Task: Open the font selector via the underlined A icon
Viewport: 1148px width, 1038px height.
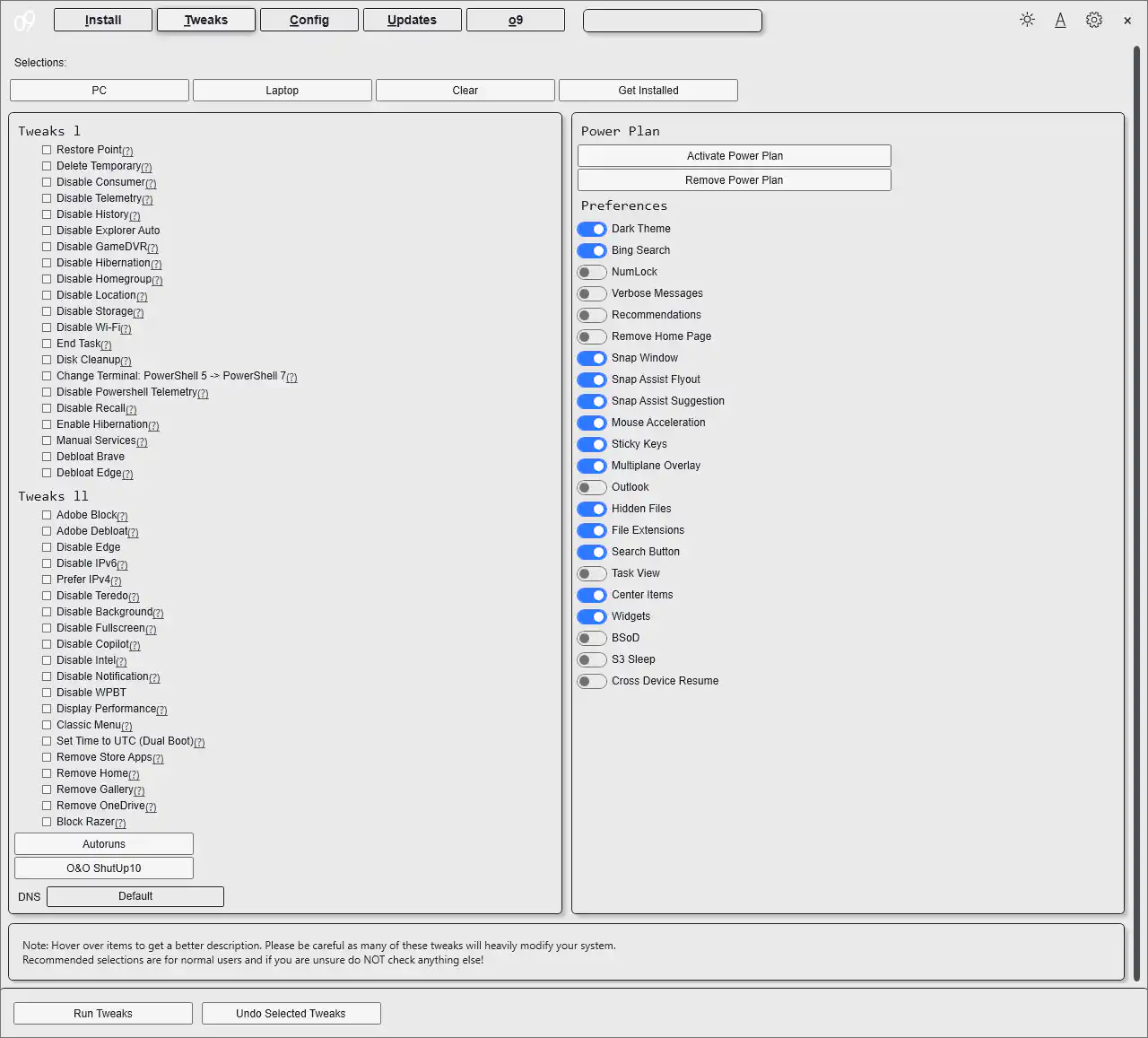Action: 1060,19
